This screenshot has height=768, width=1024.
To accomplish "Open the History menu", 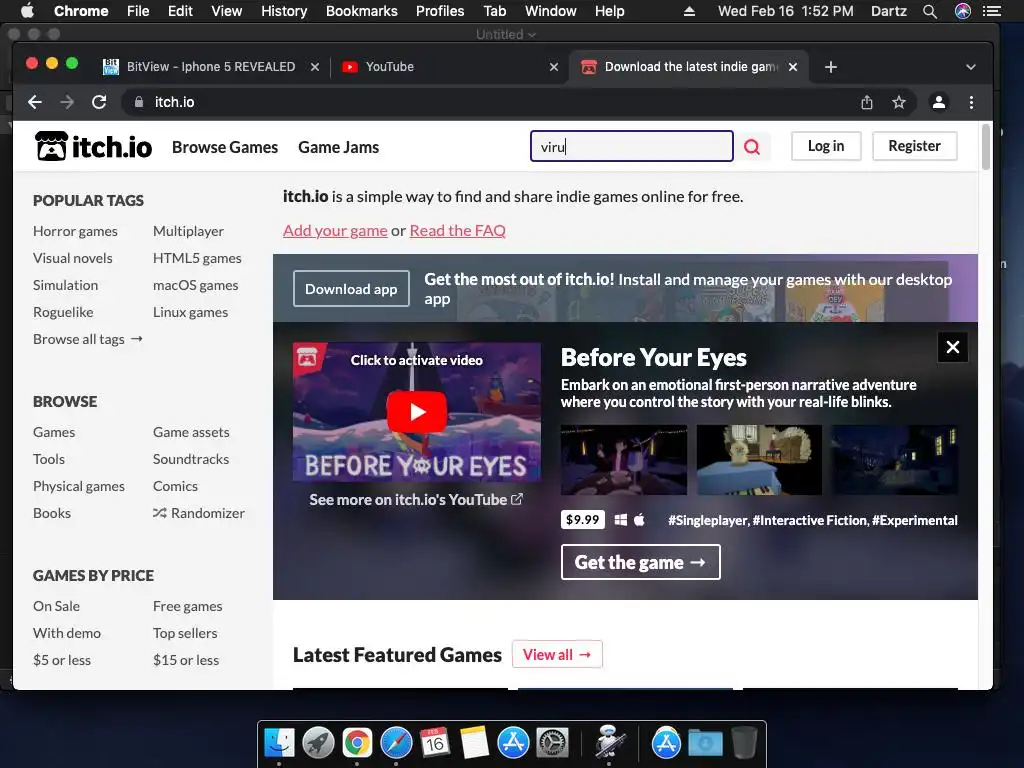I will [284, 11].
